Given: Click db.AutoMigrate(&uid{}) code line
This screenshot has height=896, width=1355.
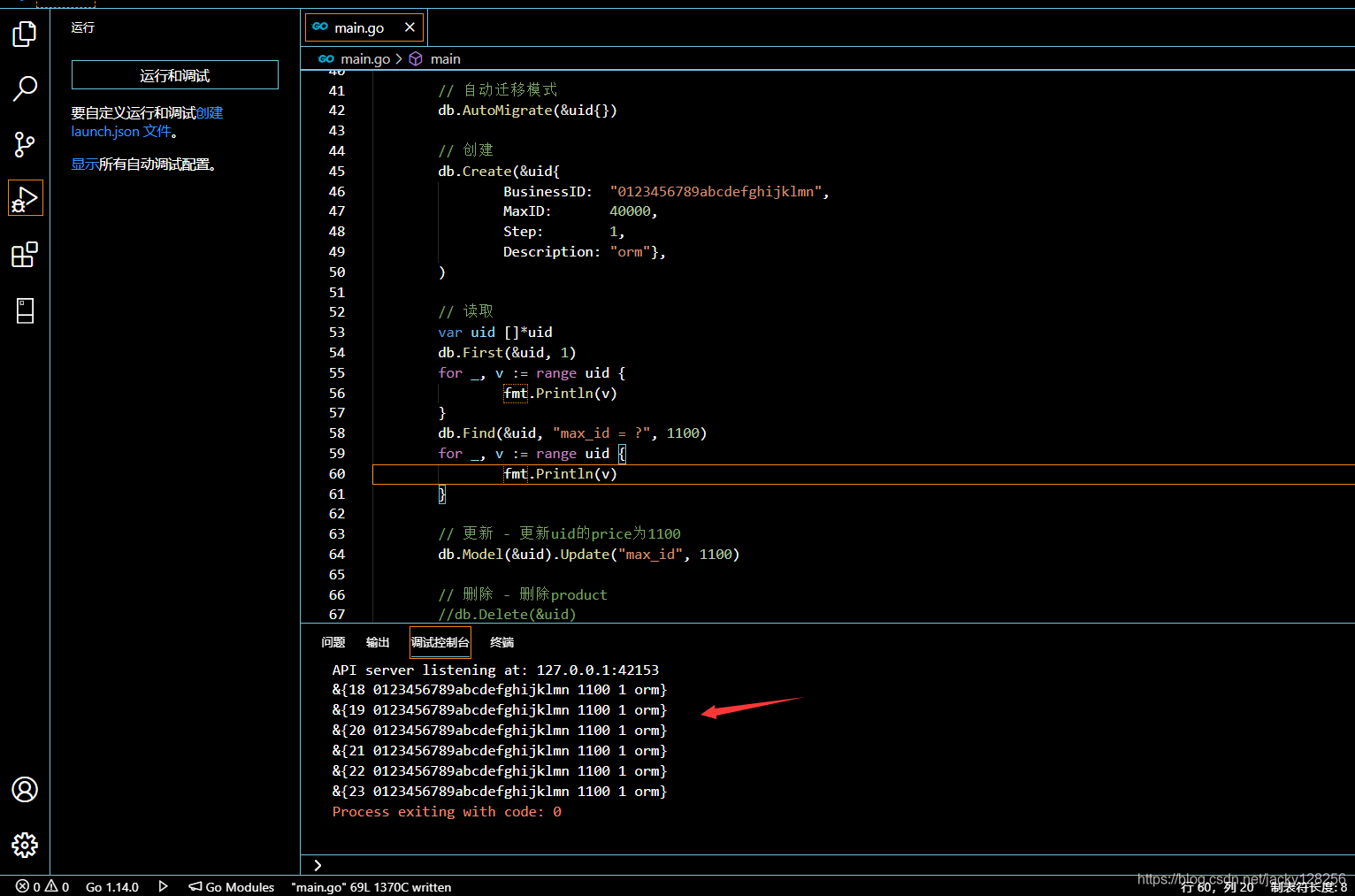Looking at the screenshot, I should [527, 110].
